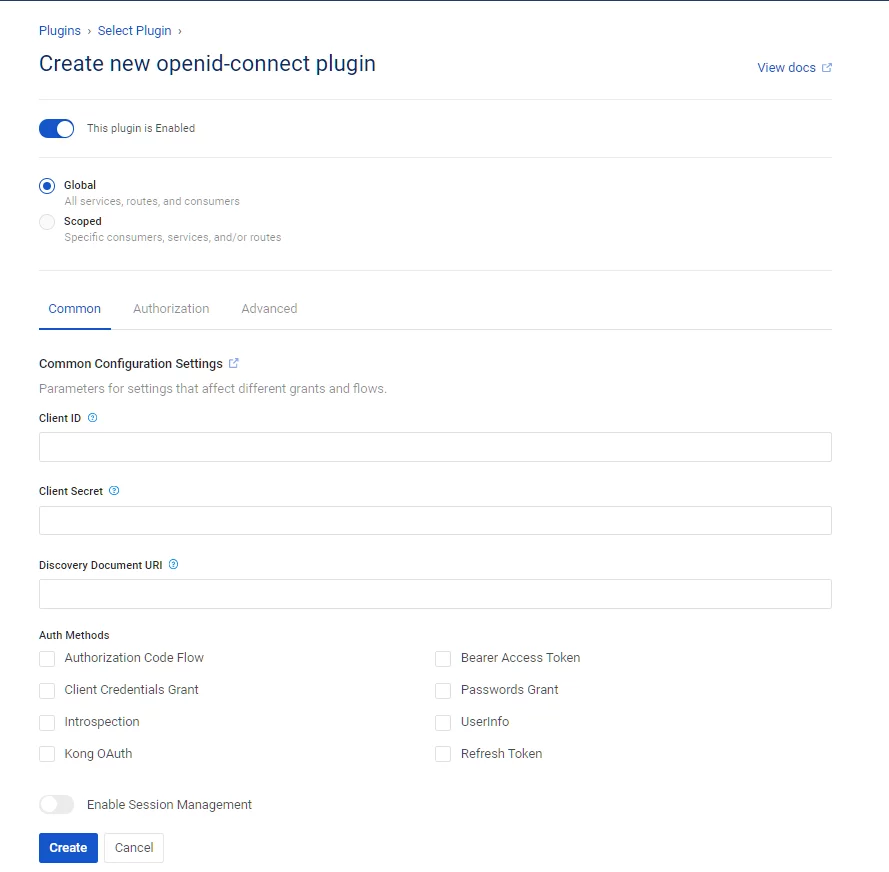Focus the Client ID input field
Screen dimensions: 889x872
click(435, 447)
